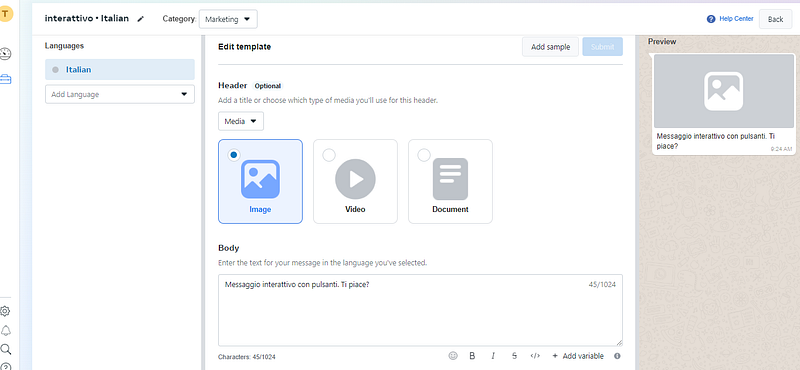Open the notifications bell sidebar icon
This screenshot has height=370, width=800.
tap(6, 330)
